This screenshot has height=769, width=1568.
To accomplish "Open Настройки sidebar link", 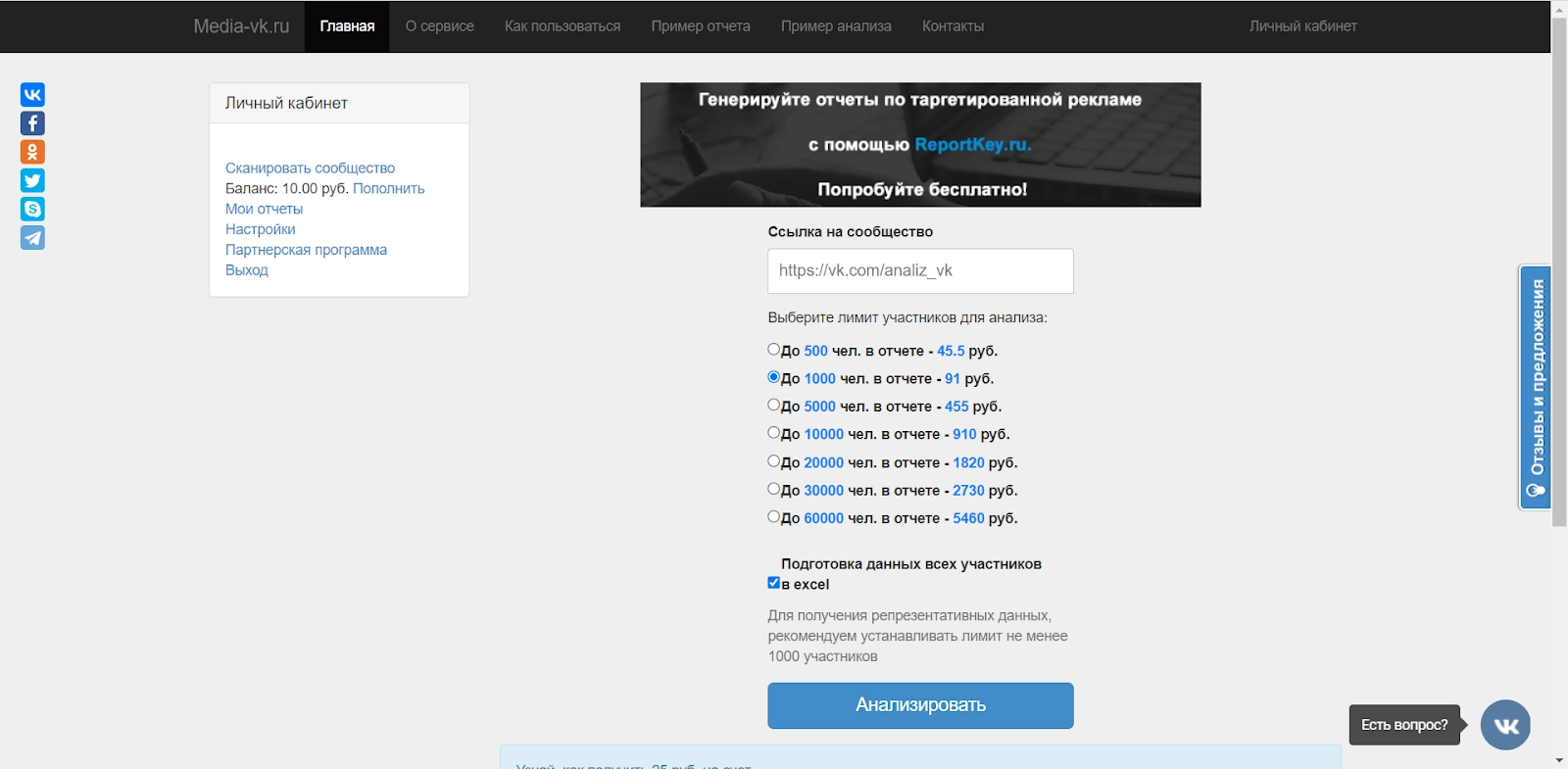I will coord(261,230).
